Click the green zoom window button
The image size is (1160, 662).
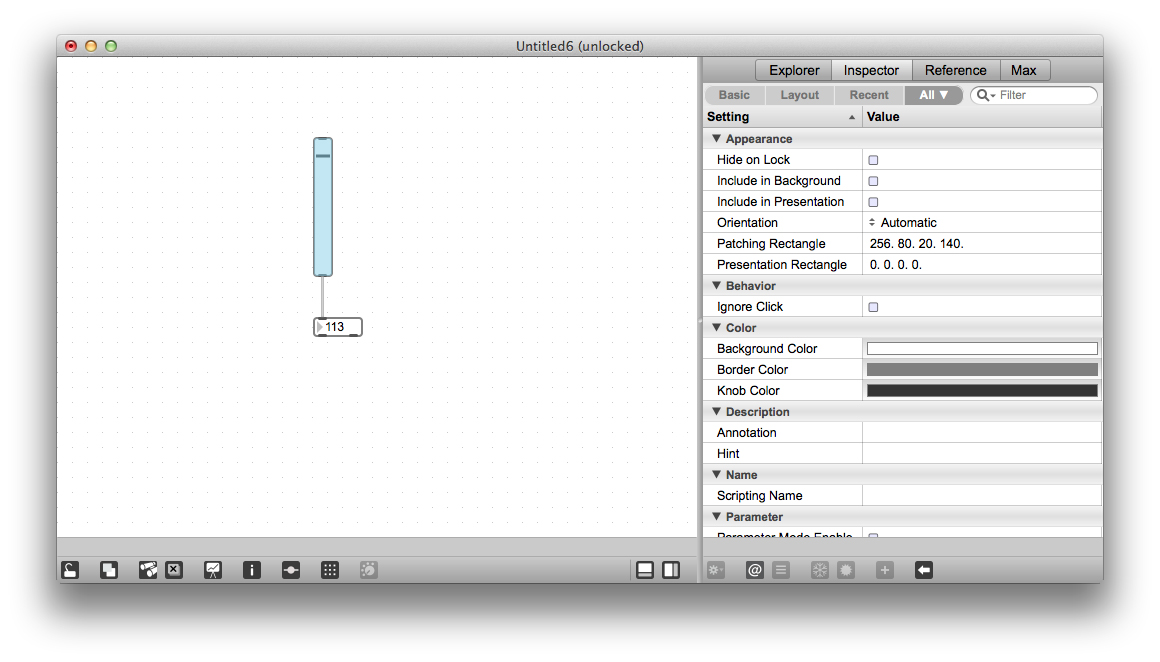[111, 46]
